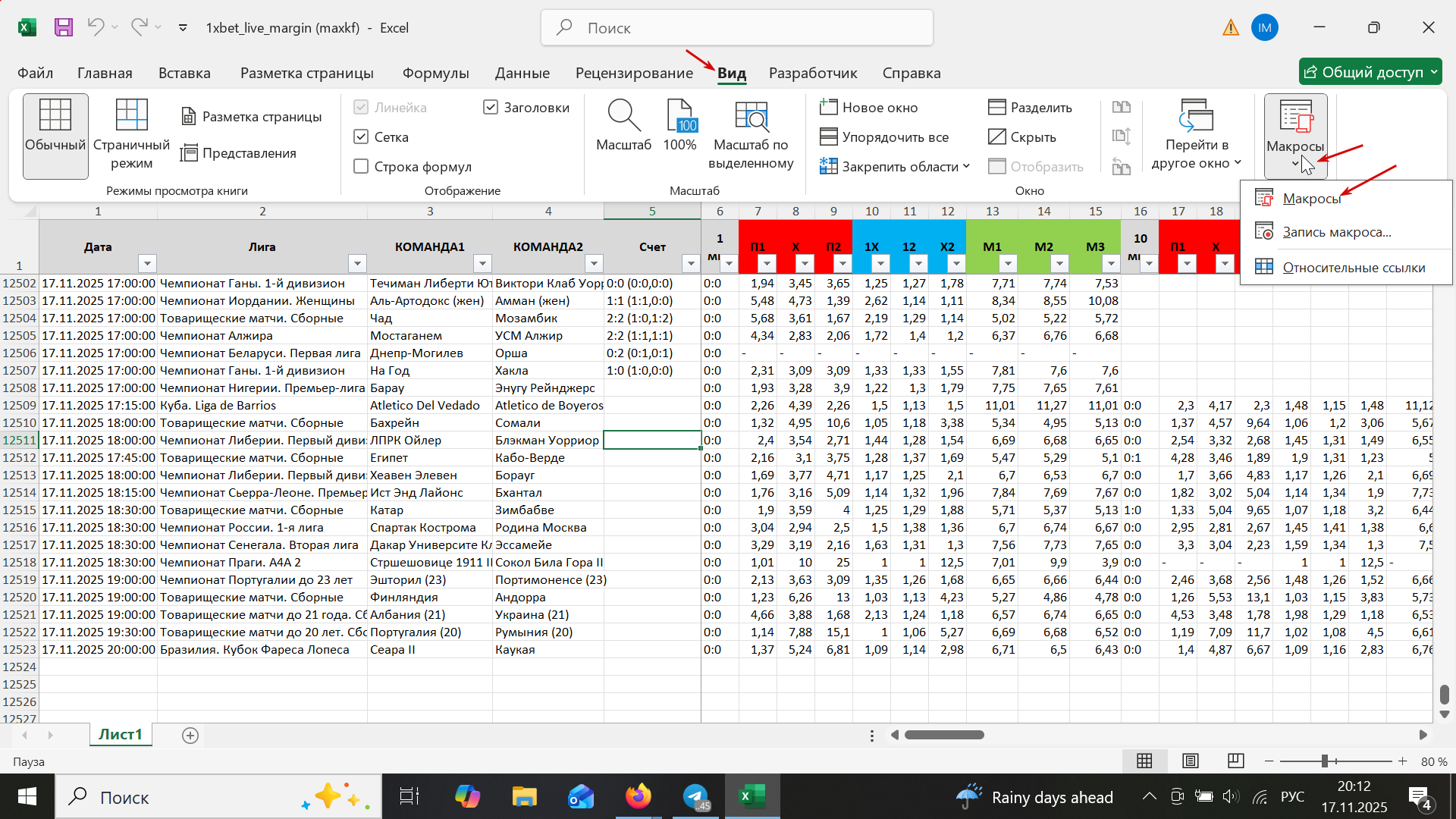
Task: Enable the Formula Bar (Строка формул) checkbox
Action: click(x=362, y=167)
